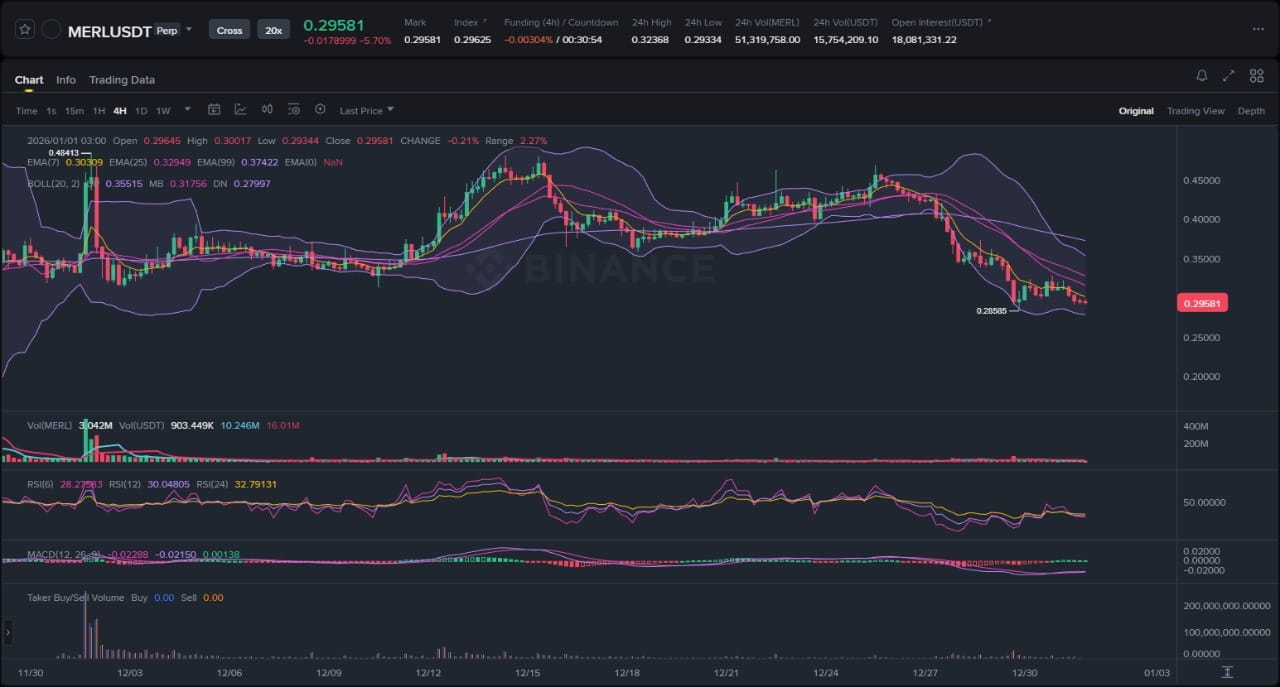The height and width of the screenshot is (687, 1280).
Task: Click the circular target settings icon
Action: pyautogui.click(x=320, y=110)
